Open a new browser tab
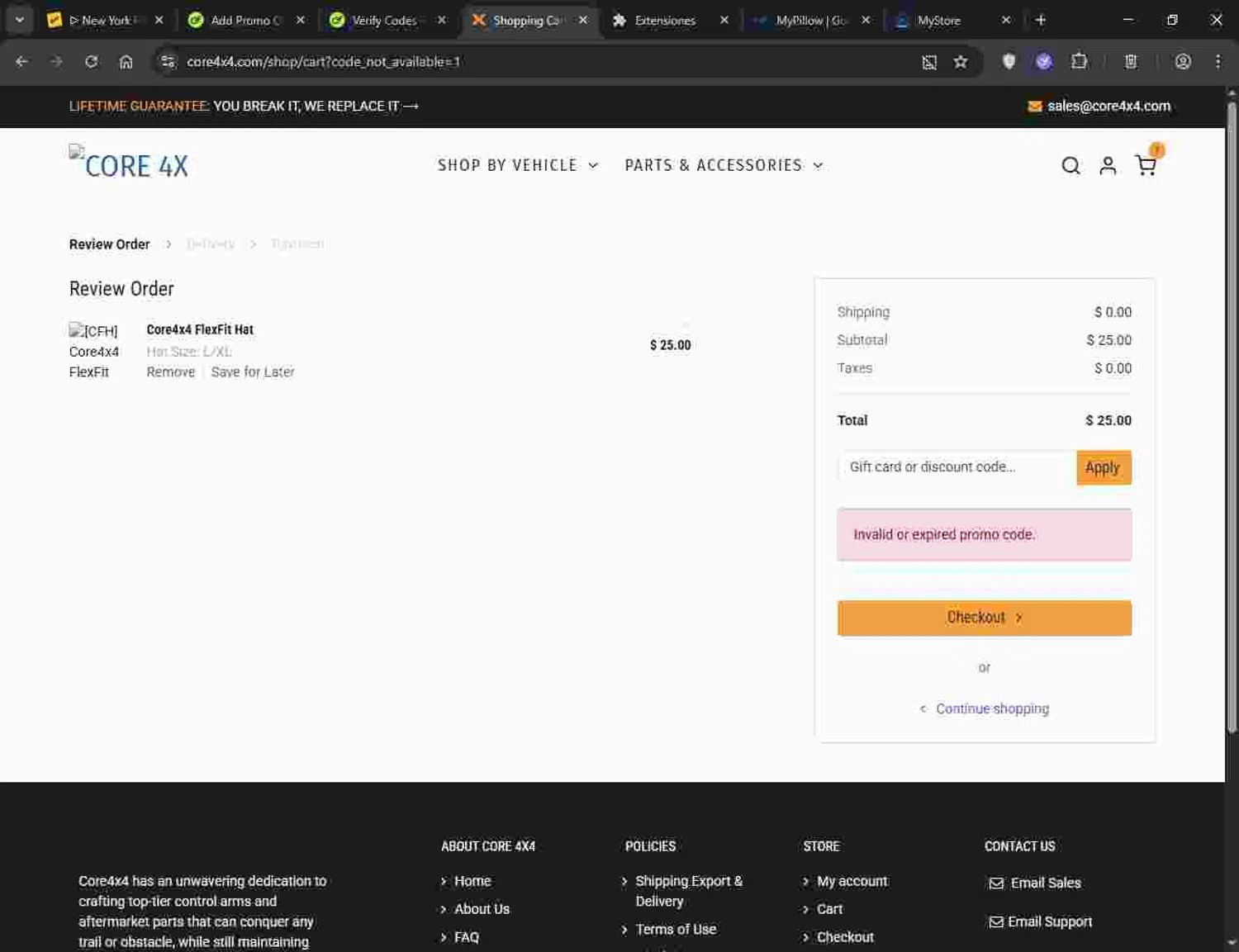Screen dimensions: 1239x952 1041,20
